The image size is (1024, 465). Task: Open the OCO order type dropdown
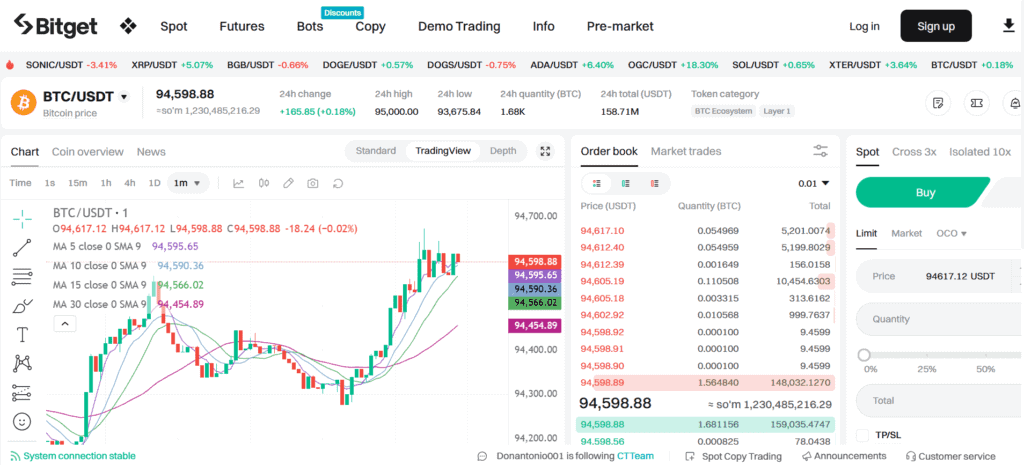click(x=952, y=233)
